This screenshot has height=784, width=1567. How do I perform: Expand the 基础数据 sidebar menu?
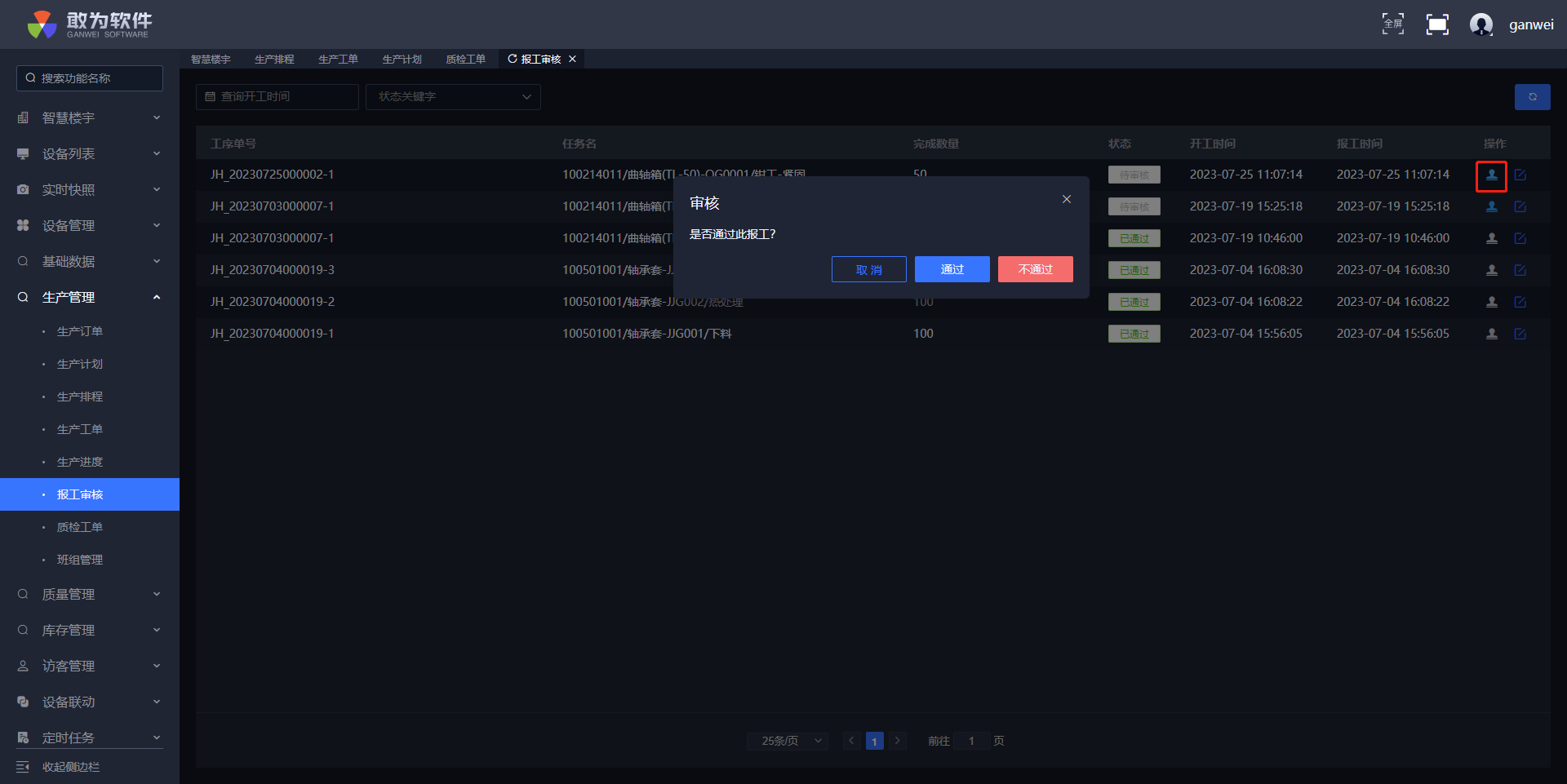coord(90,261)
